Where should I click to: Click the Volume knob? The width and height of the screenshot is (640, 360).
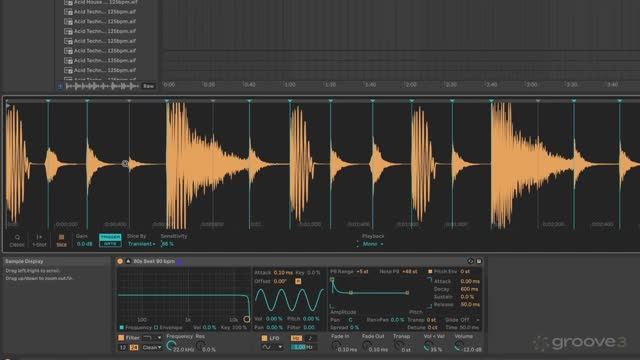pos(458,346)
